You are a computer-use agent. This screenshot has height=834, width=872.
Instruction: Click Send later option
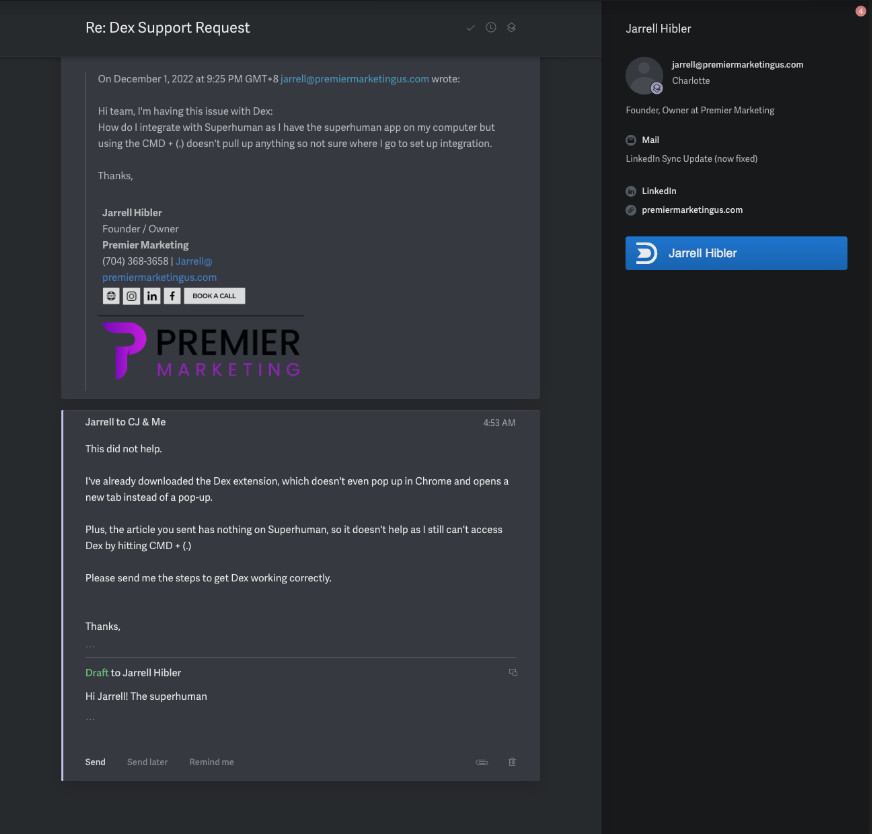pyautogui.click(x=147, y=762)
